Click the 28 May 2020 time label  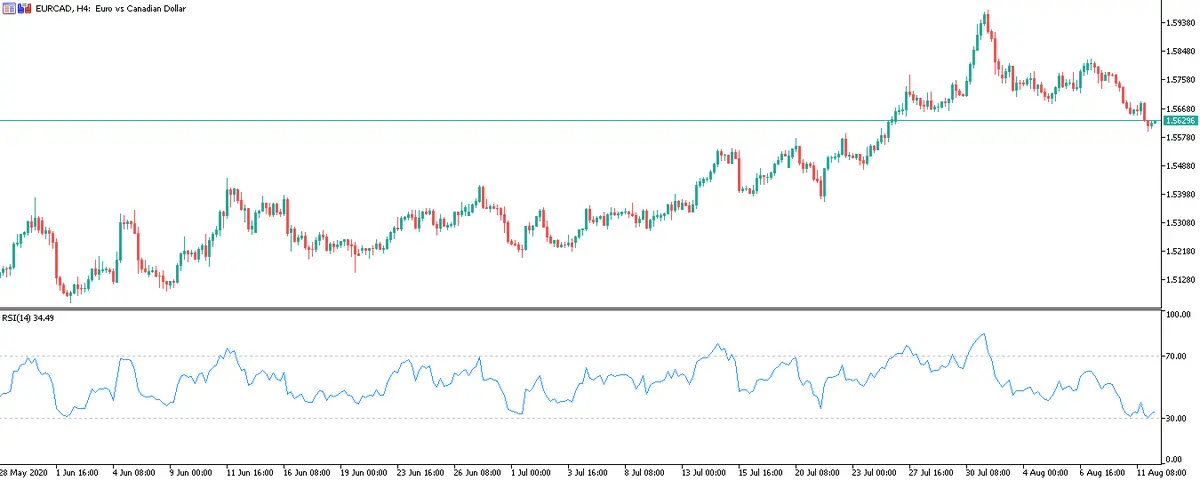(x=22, y=472)
